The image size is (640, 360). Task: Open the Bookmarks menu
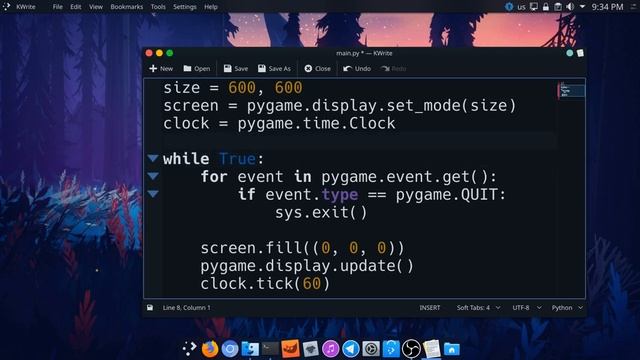tap(127, 7)
